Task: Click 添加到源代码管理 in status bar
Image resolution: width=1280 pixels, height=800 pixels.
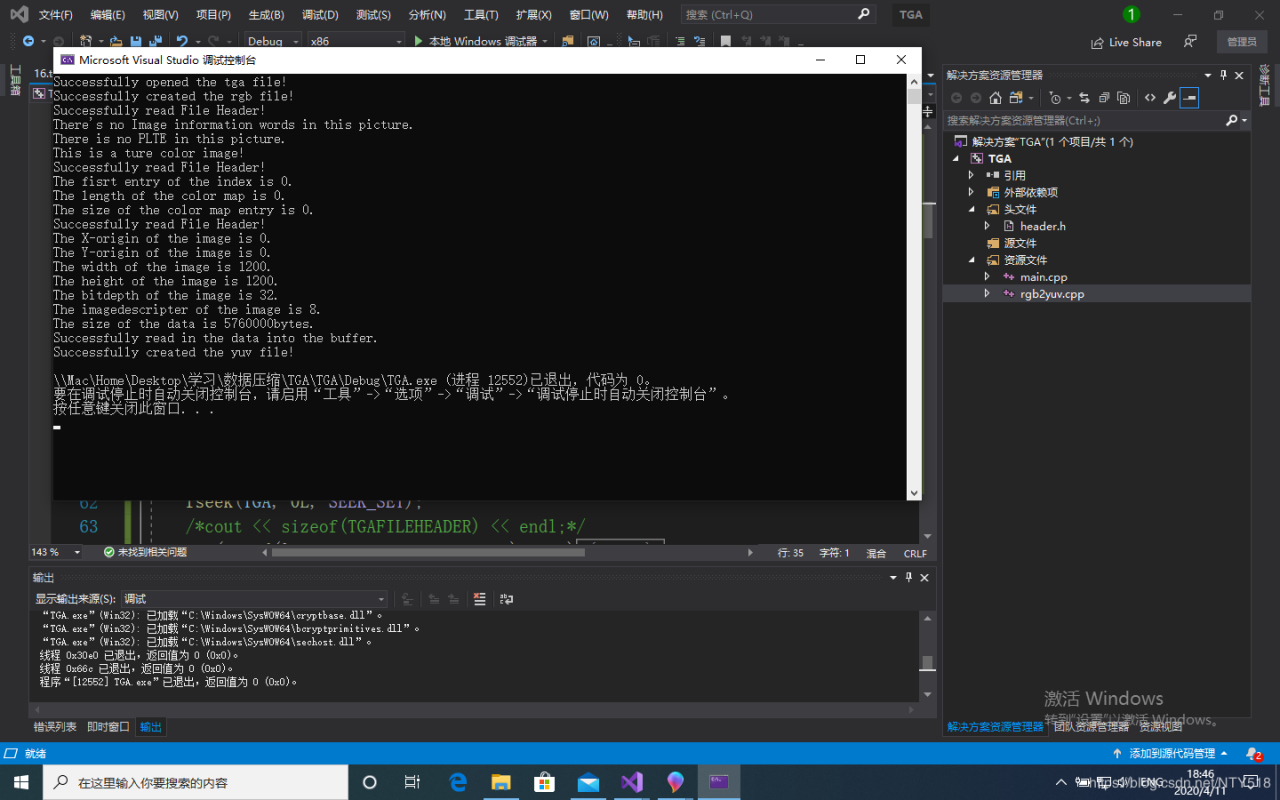Action: pos(1169,753)
